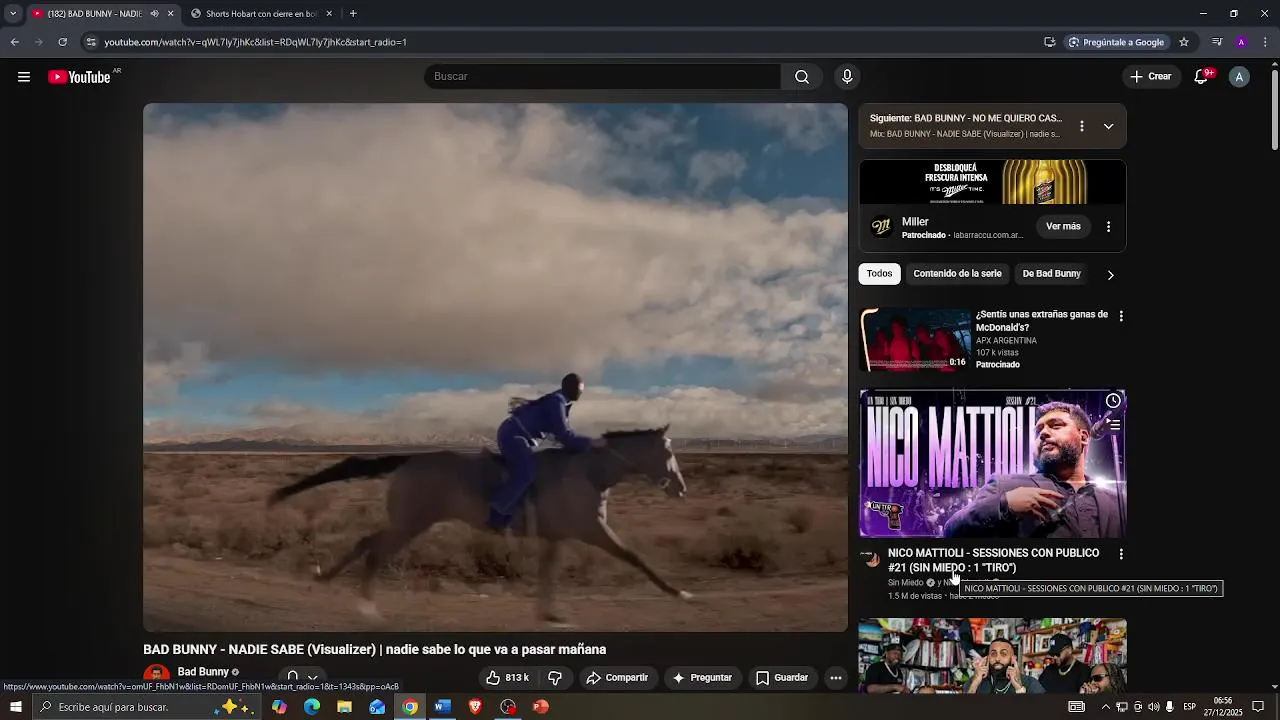Save the video with Guardar
This screenshot has height=720, width=1280.
[782, 678]
